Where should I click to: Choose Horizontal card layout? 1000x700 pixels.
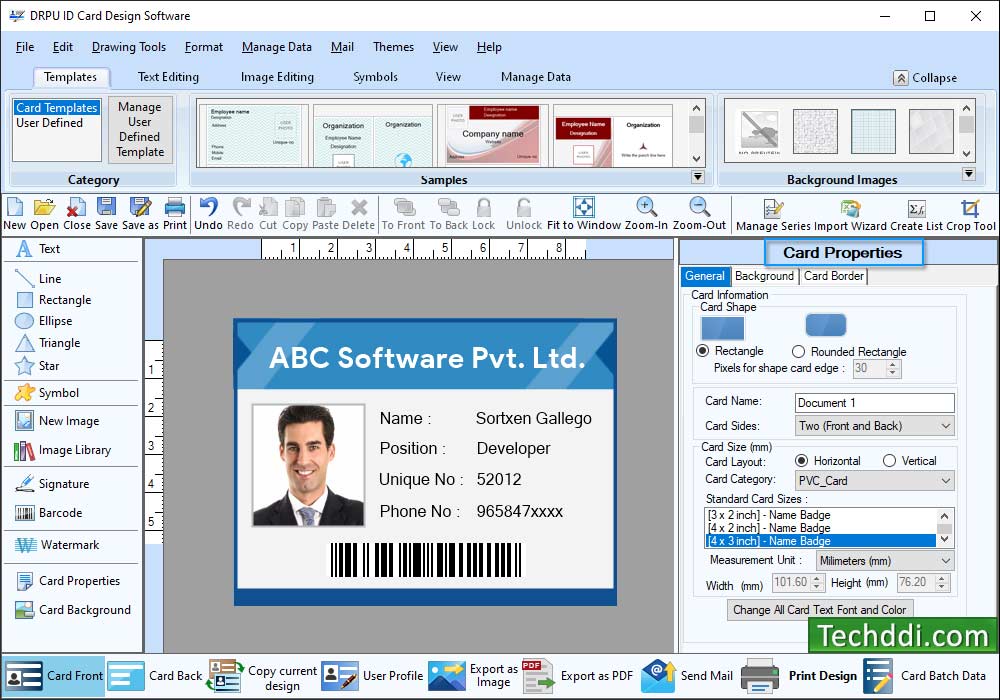point(801,460)
